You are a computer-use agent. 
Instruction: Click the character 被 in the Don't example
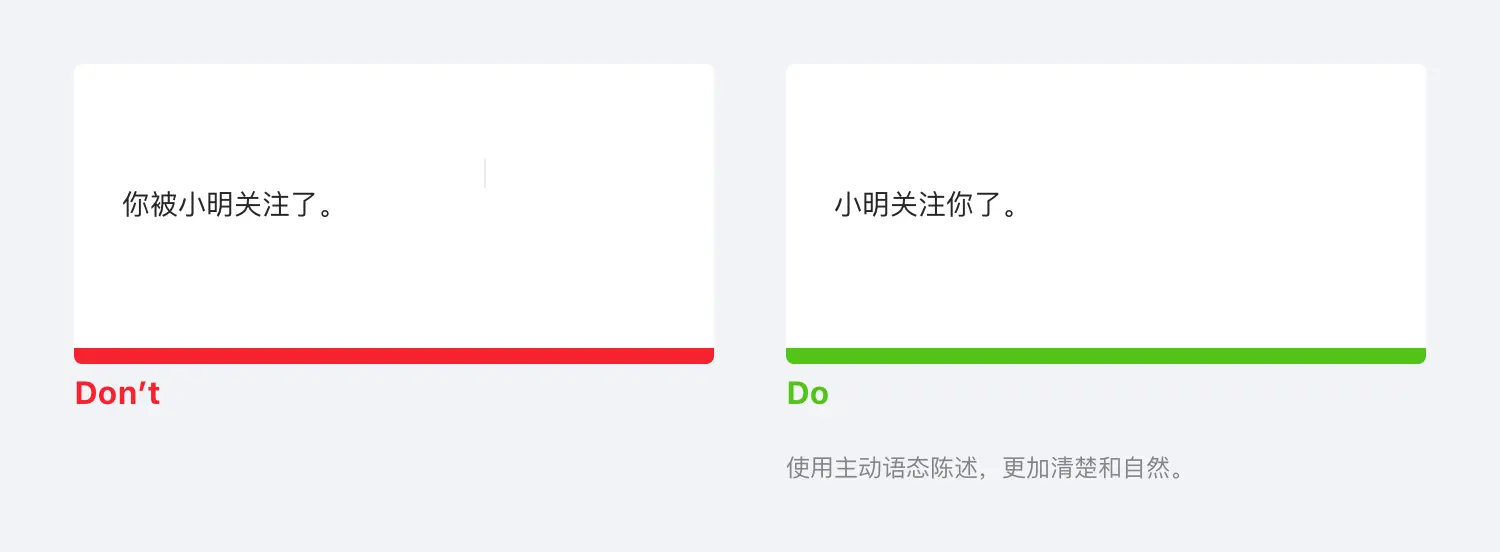[164, 206]
